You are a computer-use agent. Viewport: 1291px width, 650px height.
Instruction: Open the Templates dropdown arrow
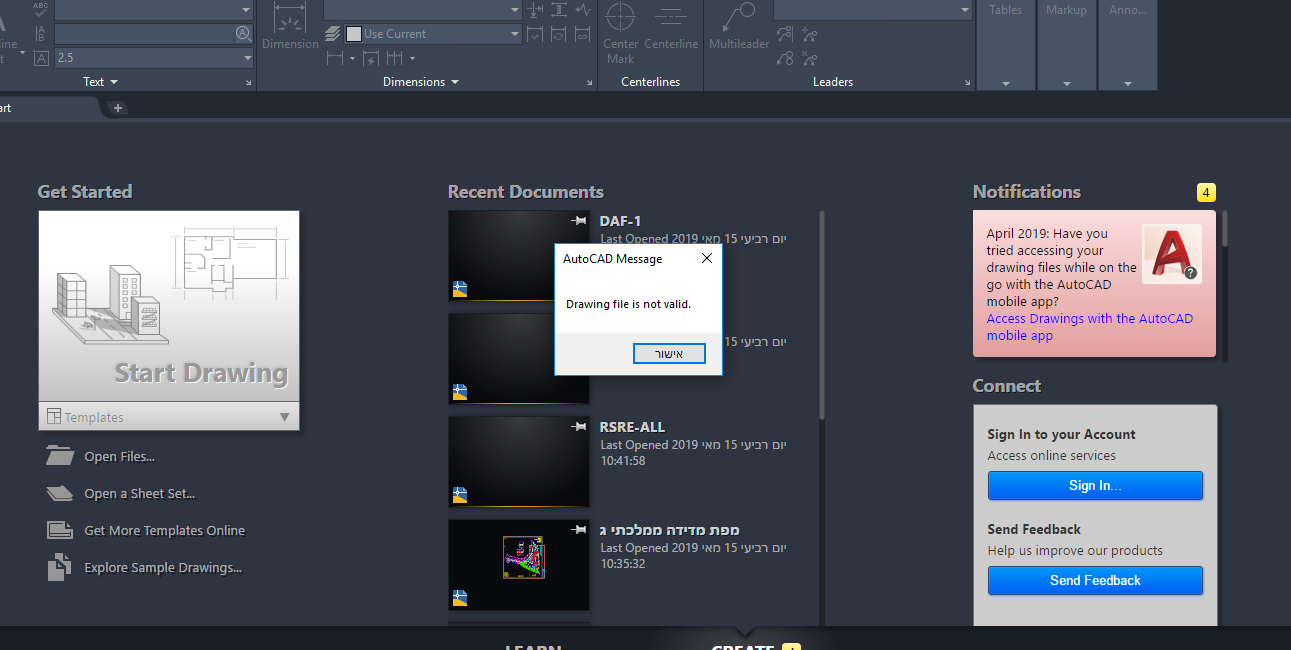click(284, 417)
